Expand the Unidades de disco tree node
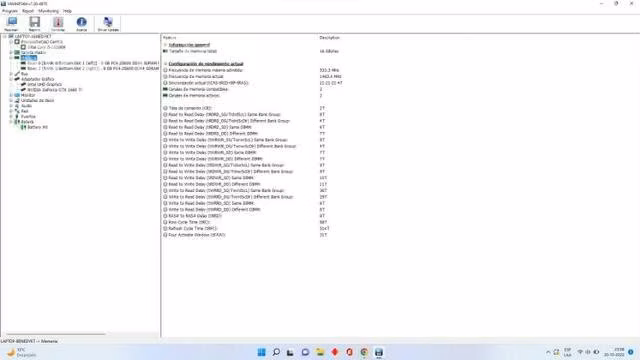640x360 pixels. coord(11,100)
